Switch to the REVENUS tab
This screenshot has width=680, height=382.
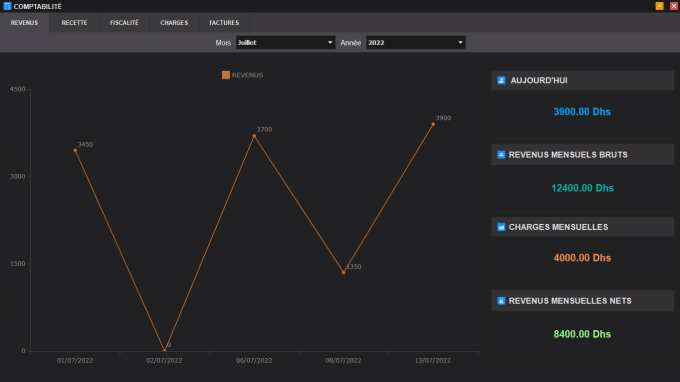click(x=24, y=23)
